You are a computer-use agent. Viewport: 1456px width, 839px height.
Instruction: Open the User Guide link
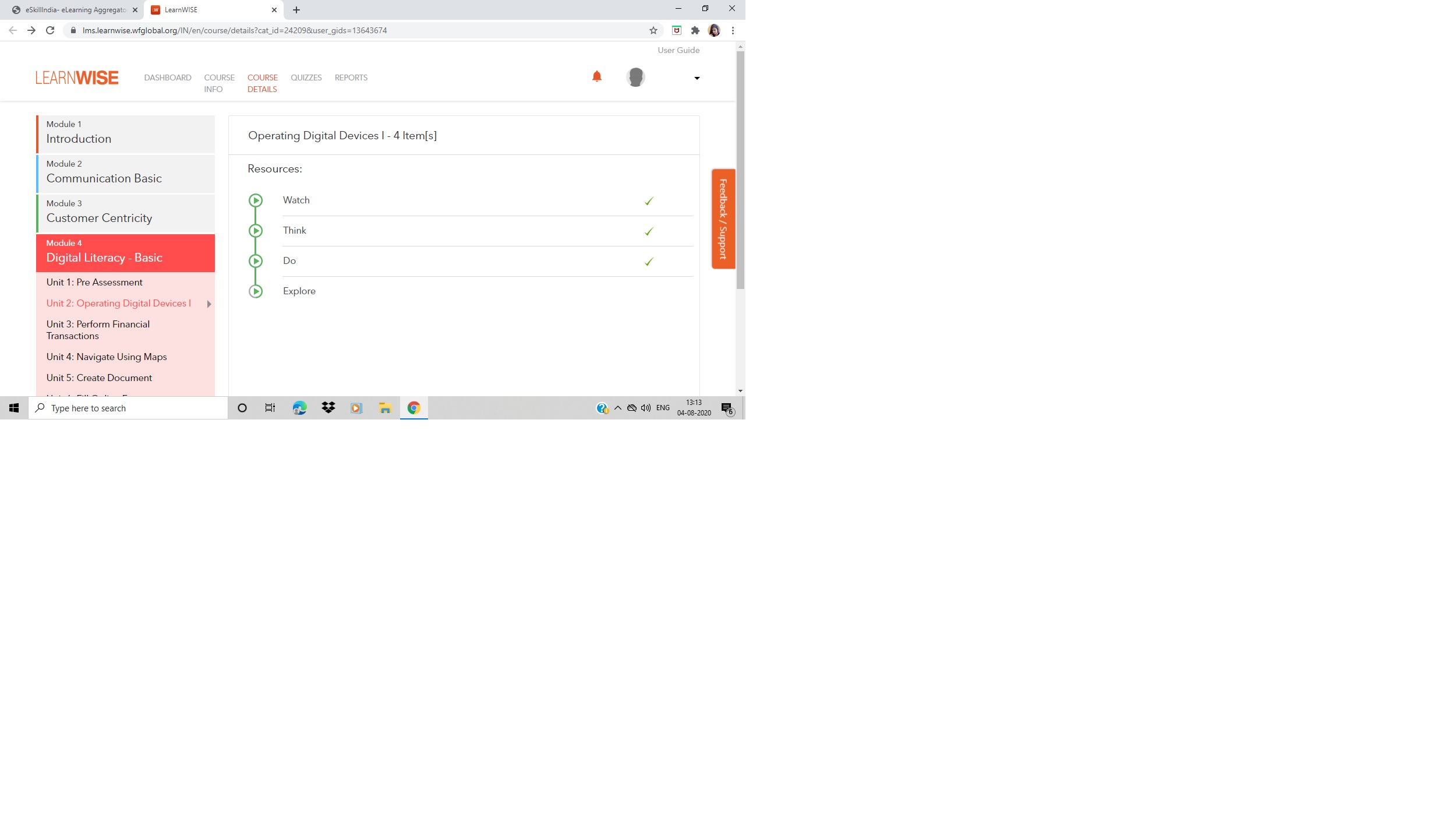(678, 50)
